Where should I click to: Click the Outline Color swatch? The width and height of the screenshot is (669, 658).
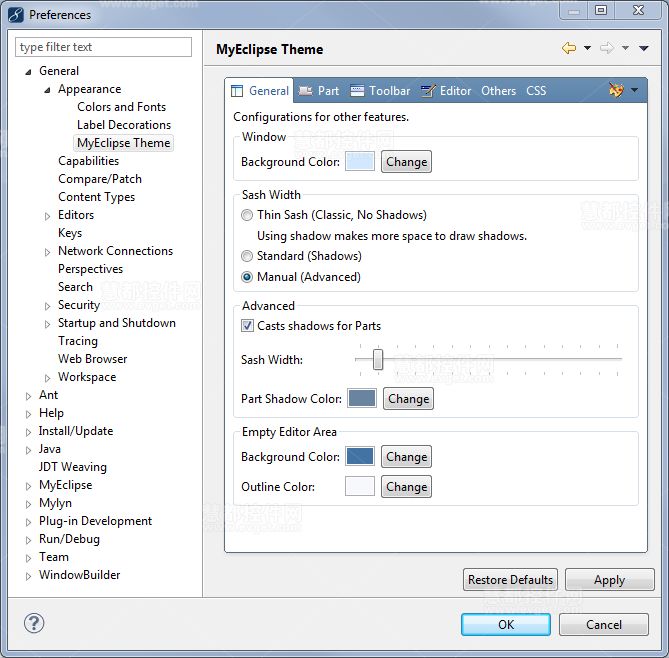point(360,486)
